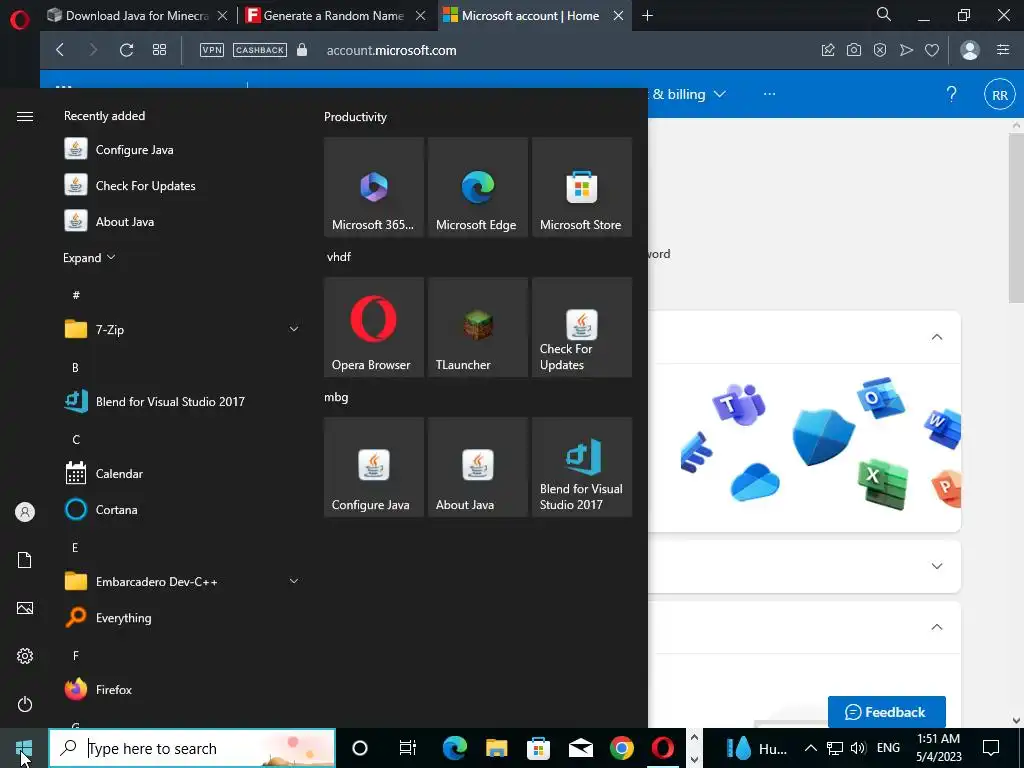The width and height of the screenshot is (1024, 768).
Task: Click the volume icon in system tray
Action: 859,748
